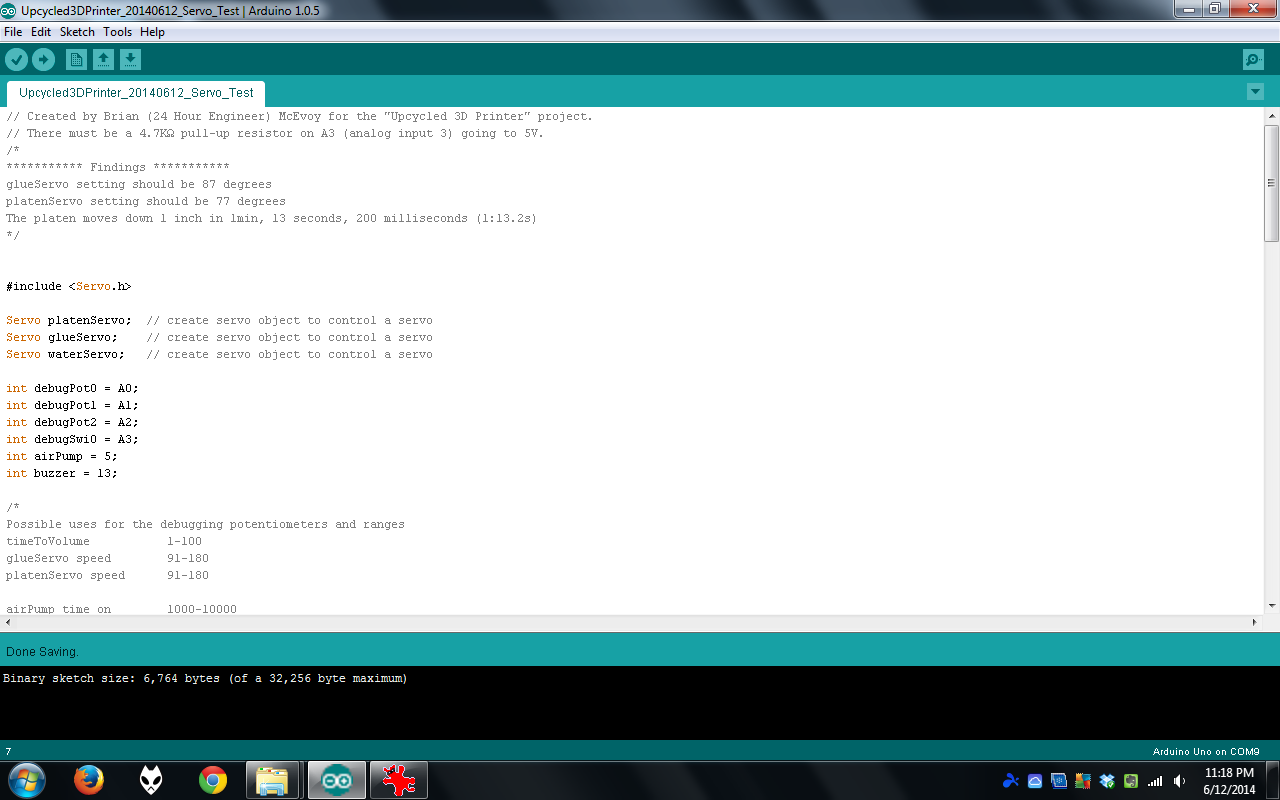Open the Help menu
1280x800 pixels.
tap(152, 32)
